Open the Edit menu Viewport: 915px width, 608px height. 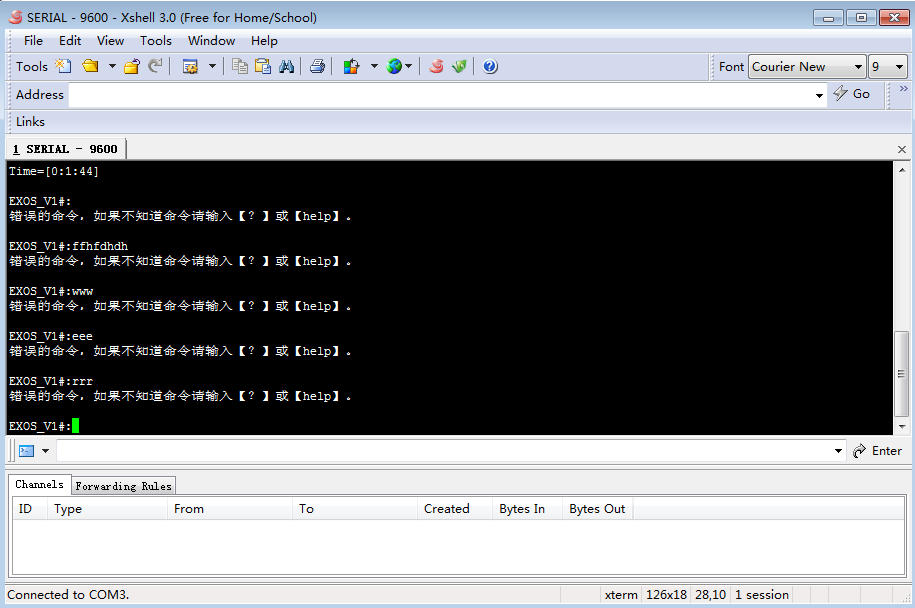[70, 41]
